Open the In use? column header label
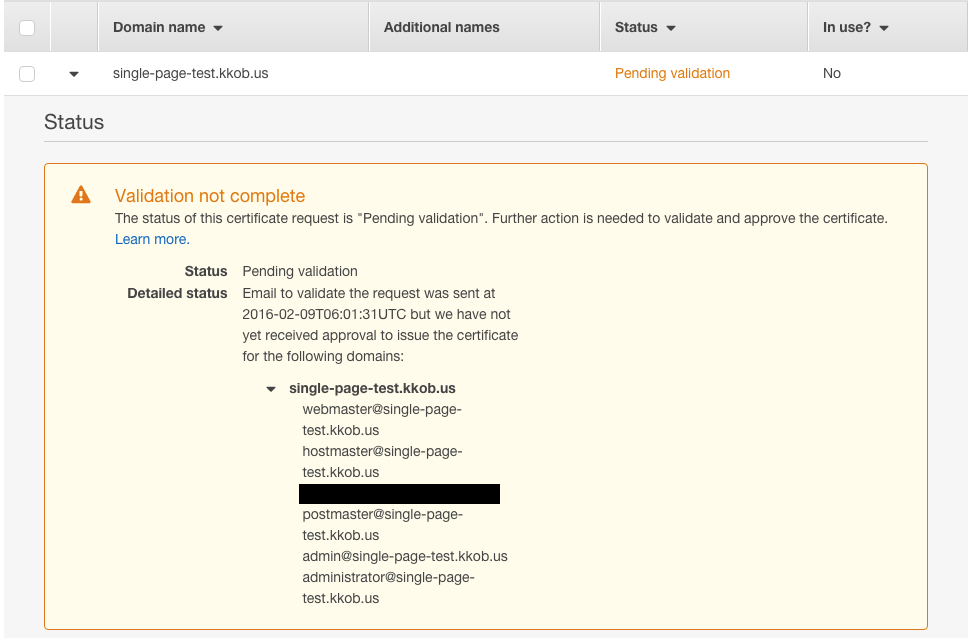 [846, 27]
